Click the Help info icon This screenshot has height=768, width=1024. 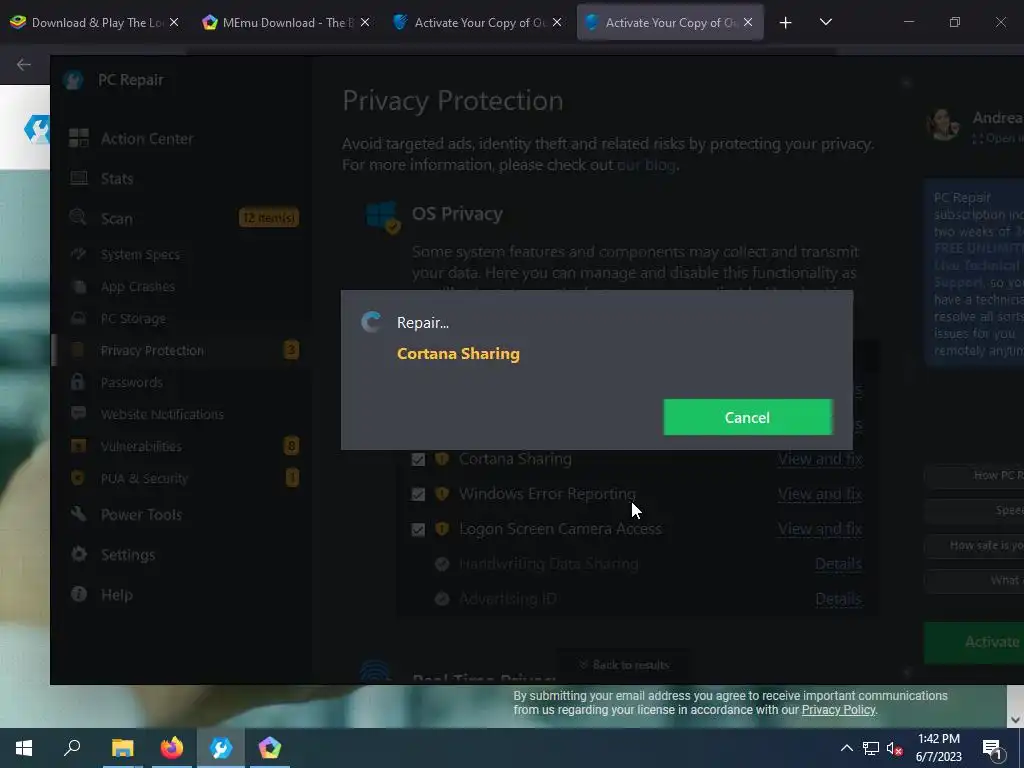79,594
